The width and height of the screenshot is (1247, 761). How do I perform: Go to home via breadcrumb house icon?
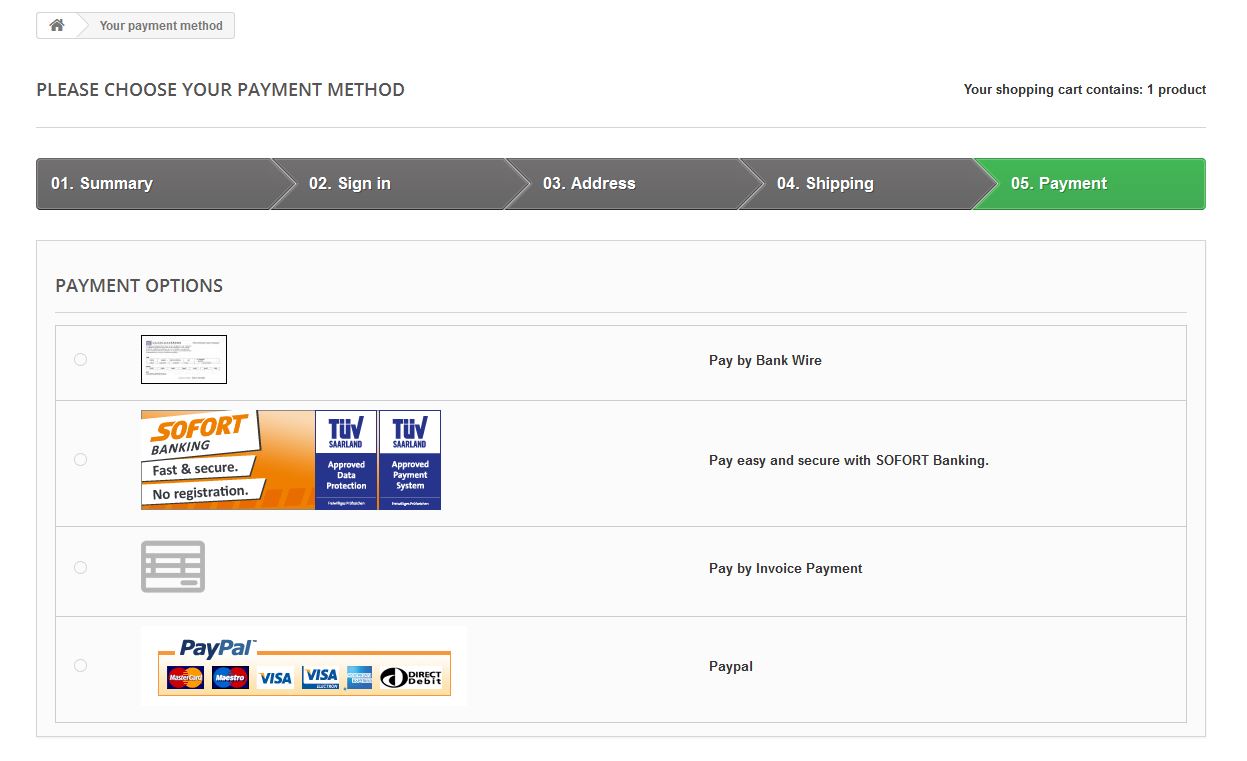(x=57, y=25)
